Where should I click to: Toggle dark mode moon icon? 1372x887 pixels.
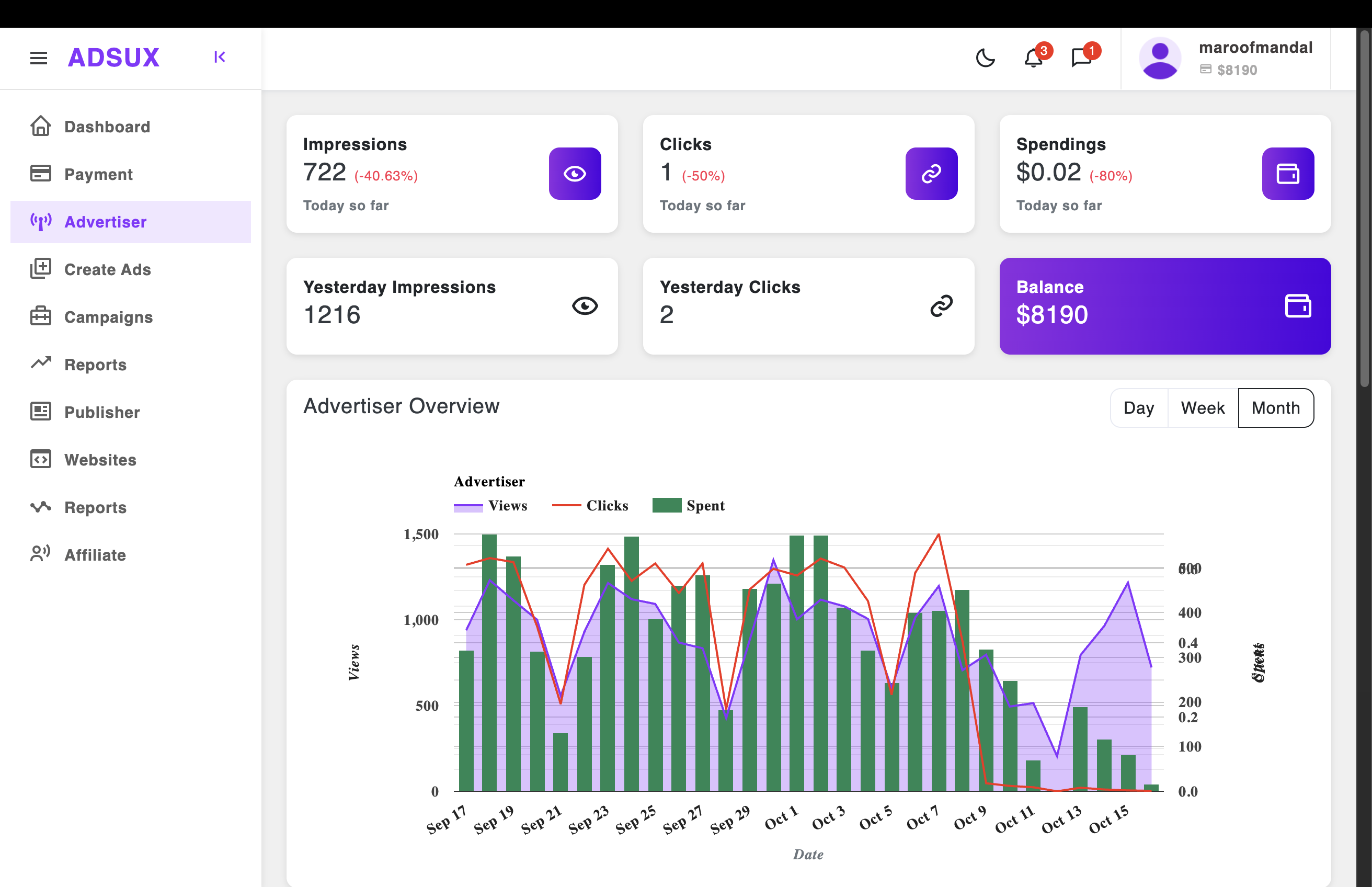985,58
